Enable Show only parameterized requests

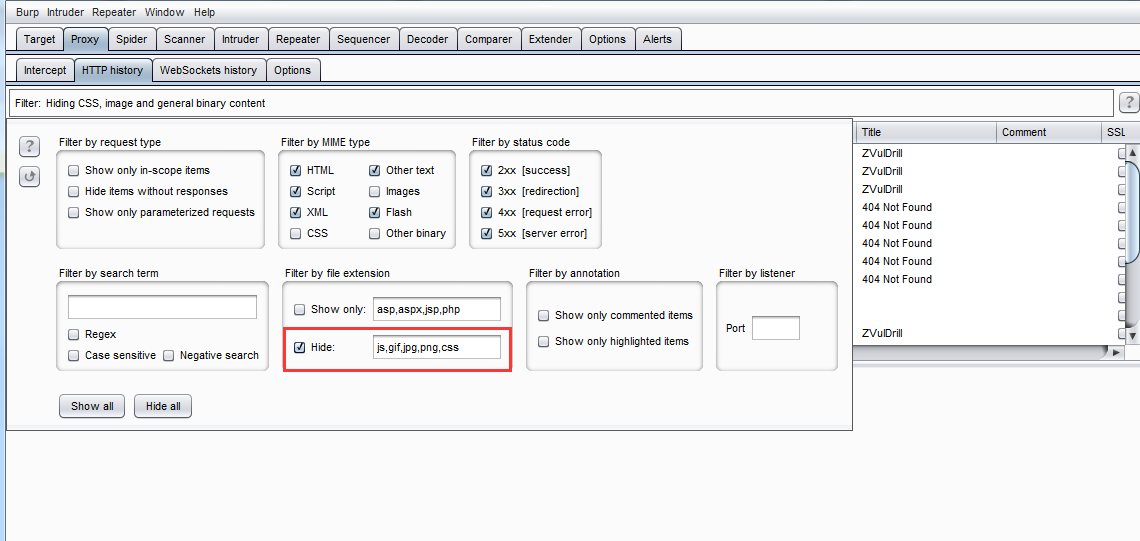(73, 212)
